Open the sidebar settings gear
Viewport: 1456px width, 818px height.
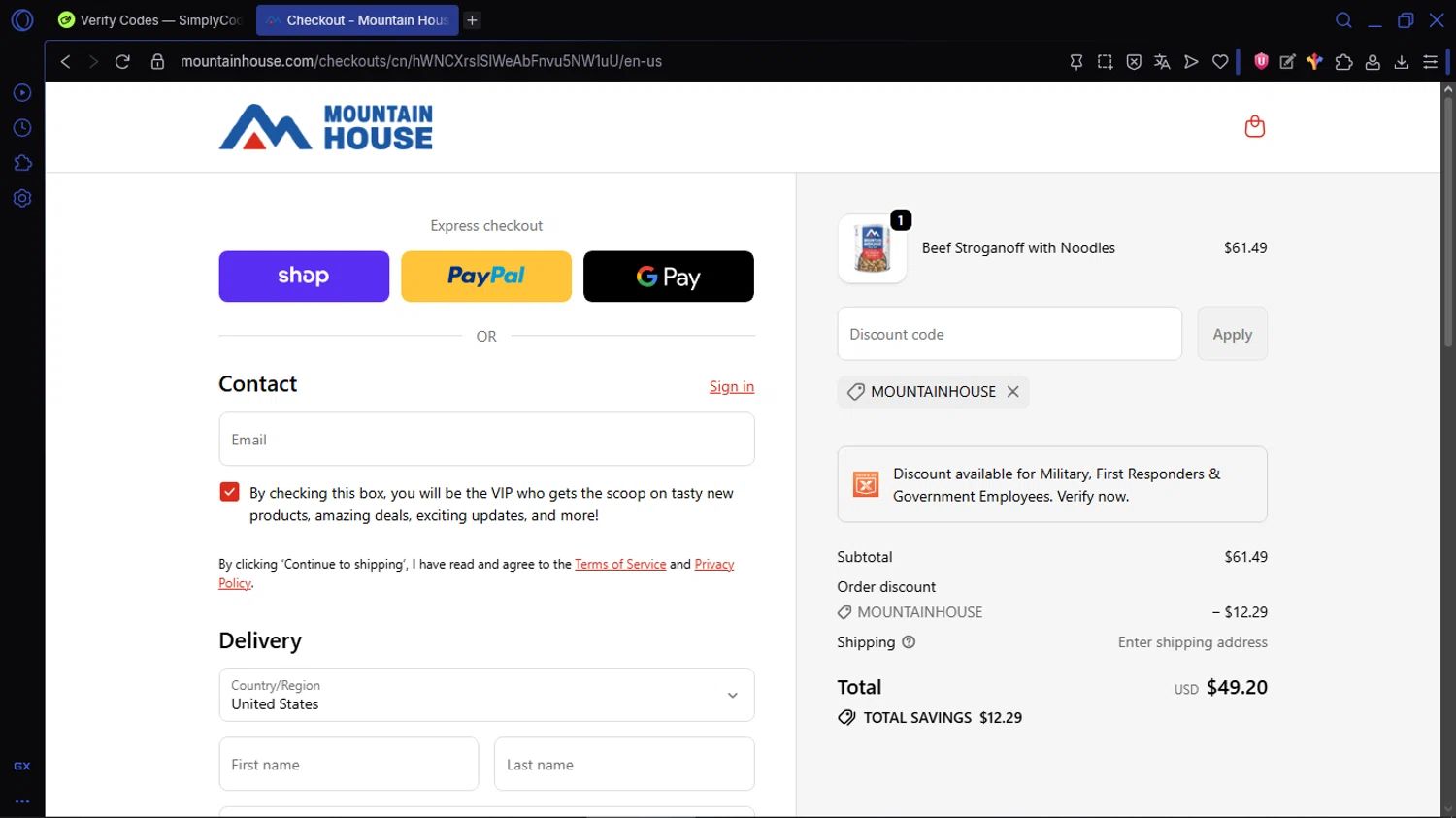pos(22,198)
